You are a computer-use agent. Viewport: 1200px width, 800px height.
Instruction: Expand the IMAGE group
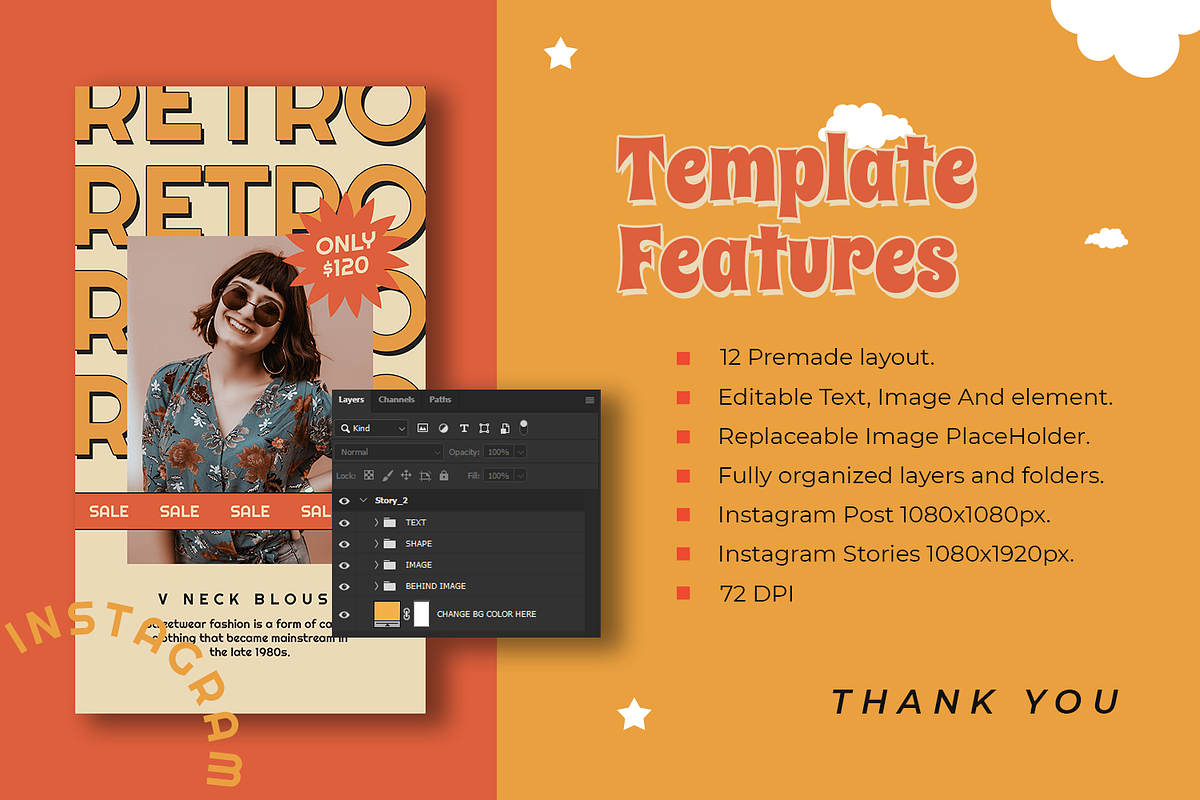point(376,565)
